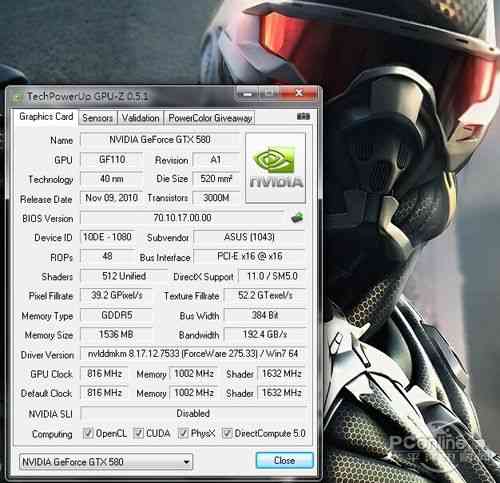
Task: Click the GPU-Z window title text
Action: point(87,97)
